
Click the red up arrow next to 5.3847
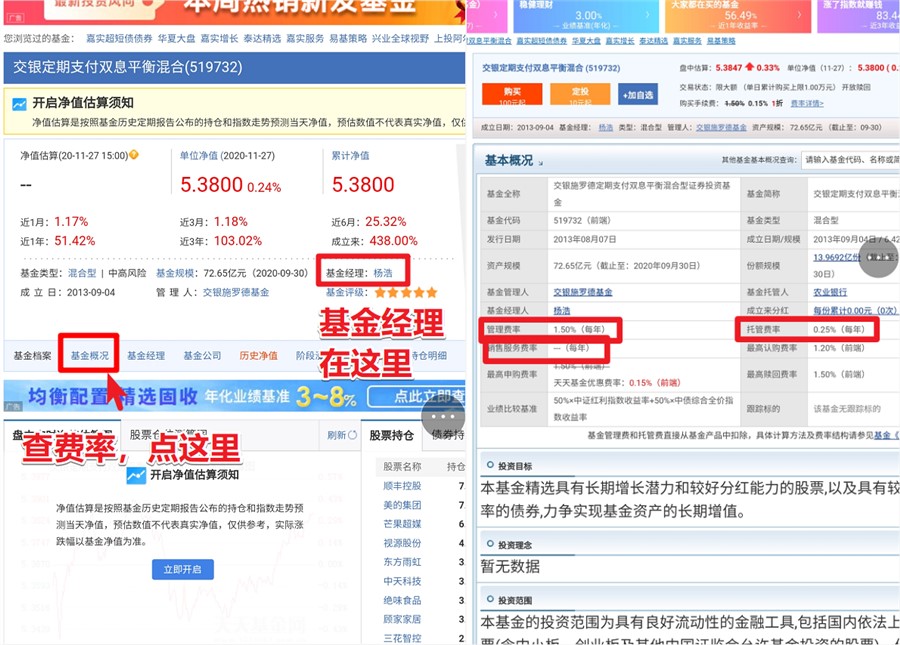(x=749, y=67)
